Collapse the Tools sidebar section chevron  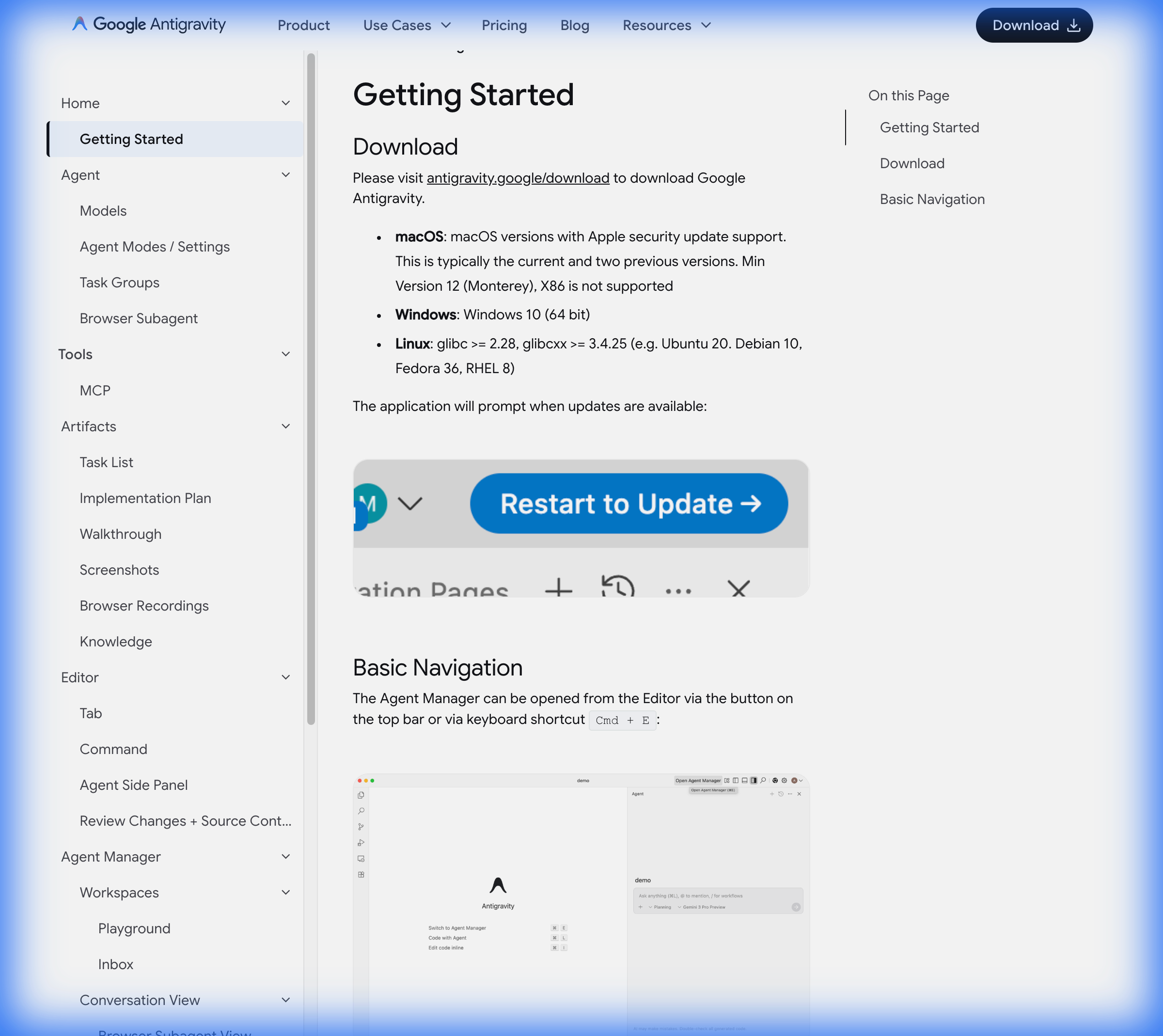click(286, 355)
